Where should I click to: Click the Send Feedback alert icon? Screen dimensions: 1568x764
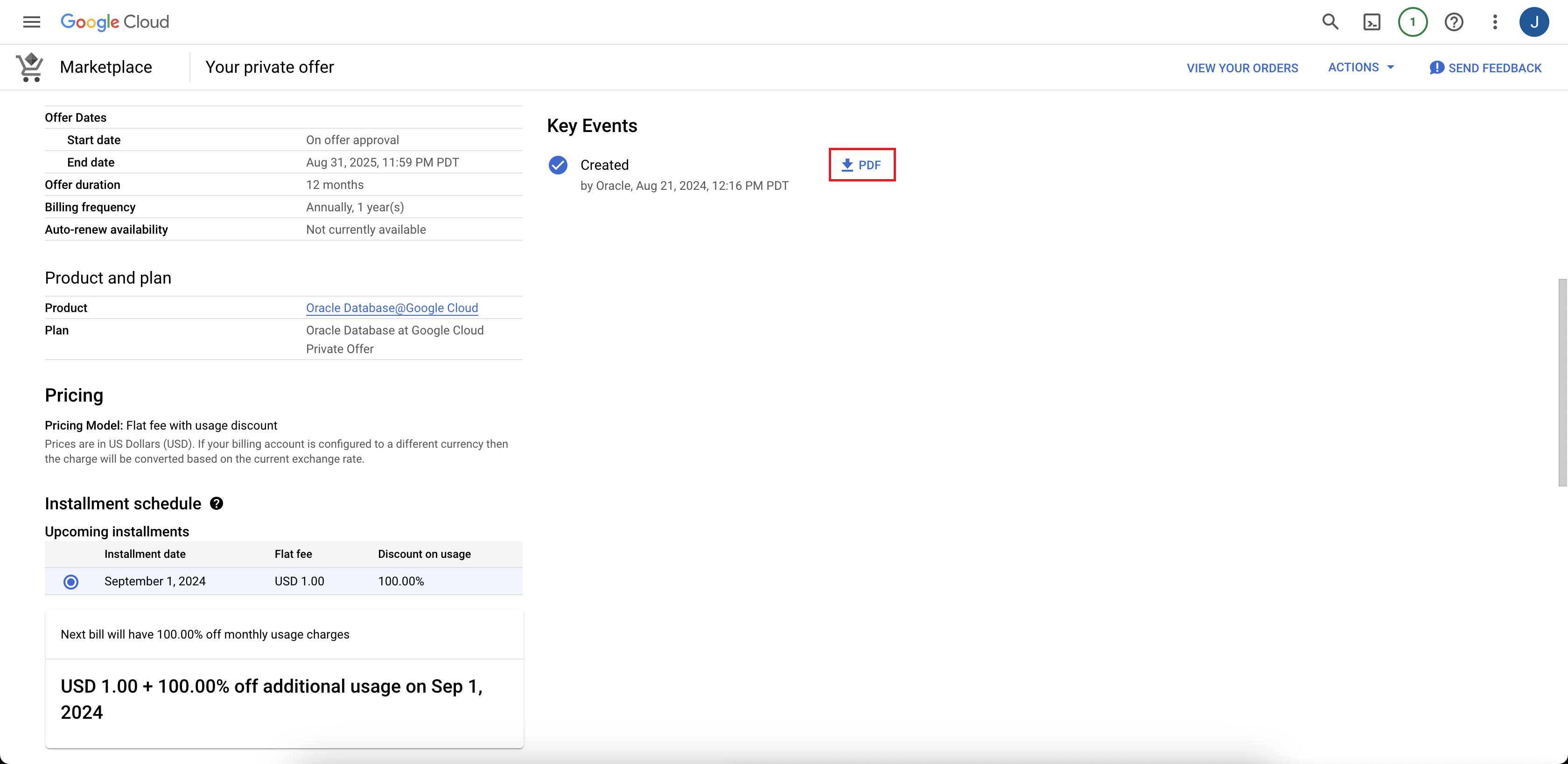(1436, 68)
